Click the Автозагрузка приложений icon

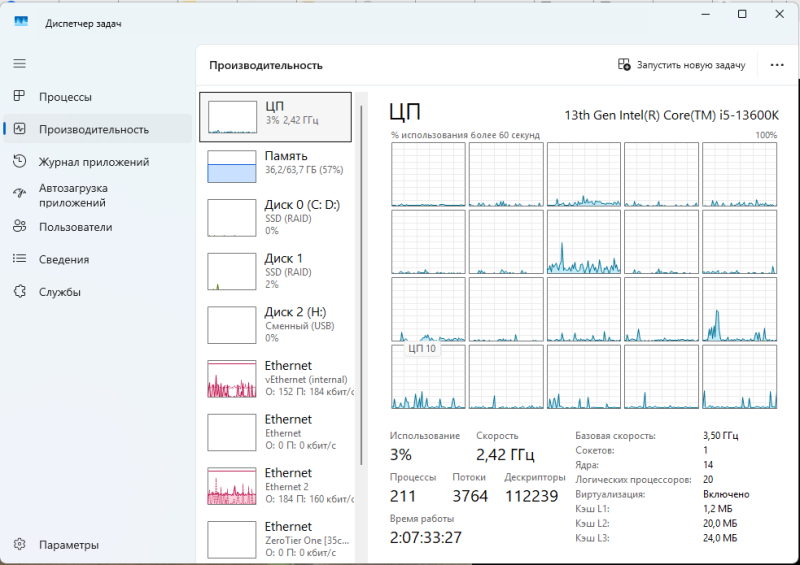19,194
